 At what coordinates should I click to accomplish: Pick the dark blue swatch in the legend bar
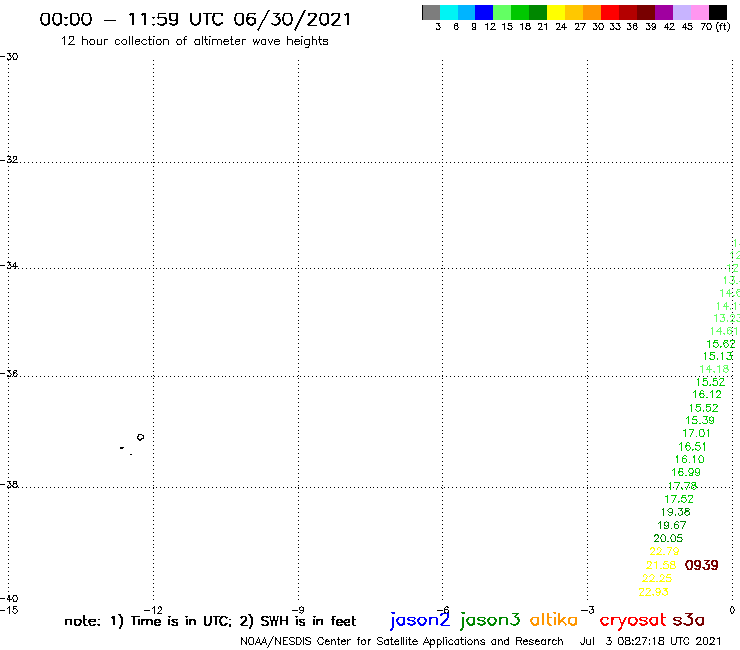click(484, 12)
